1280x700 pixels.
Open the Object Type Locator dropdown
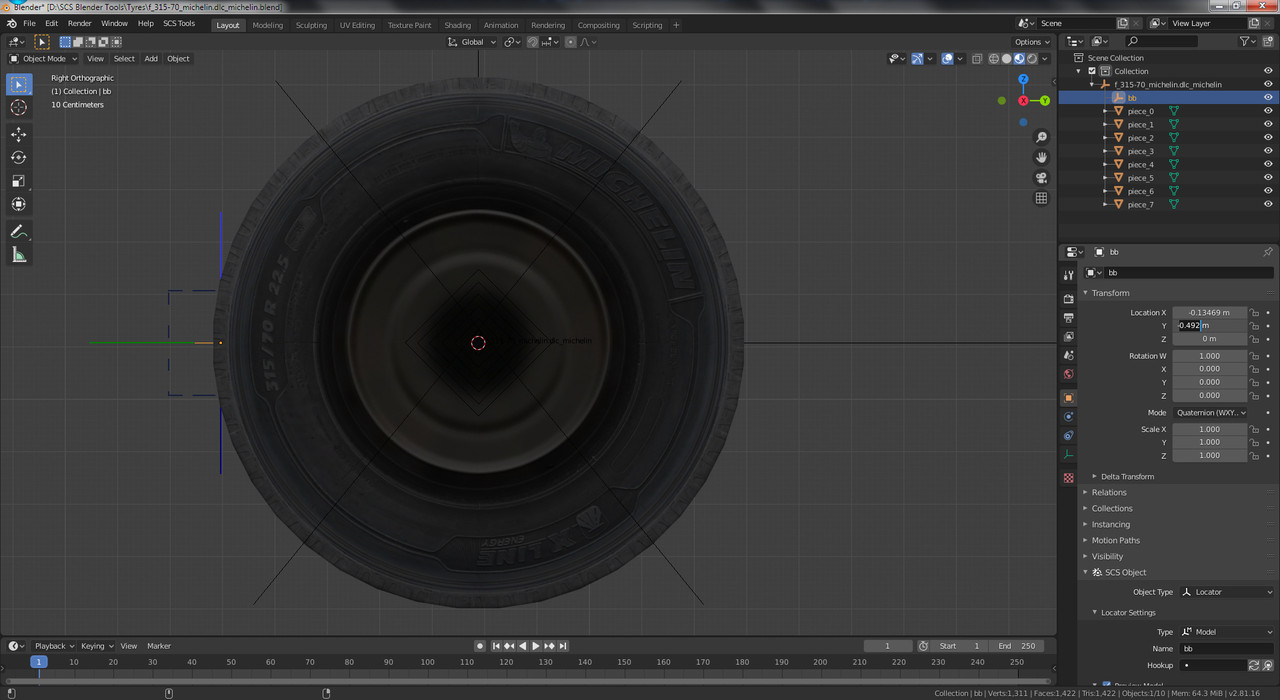(x=1227, y=592)
